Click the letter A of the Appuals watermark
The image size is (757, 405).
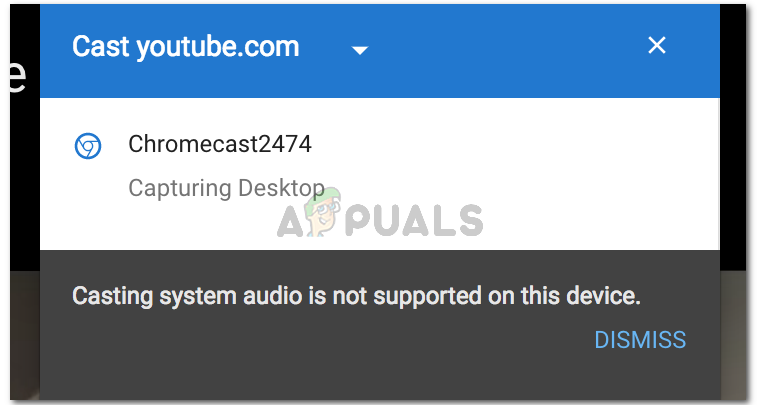click(x=290, y=222)
